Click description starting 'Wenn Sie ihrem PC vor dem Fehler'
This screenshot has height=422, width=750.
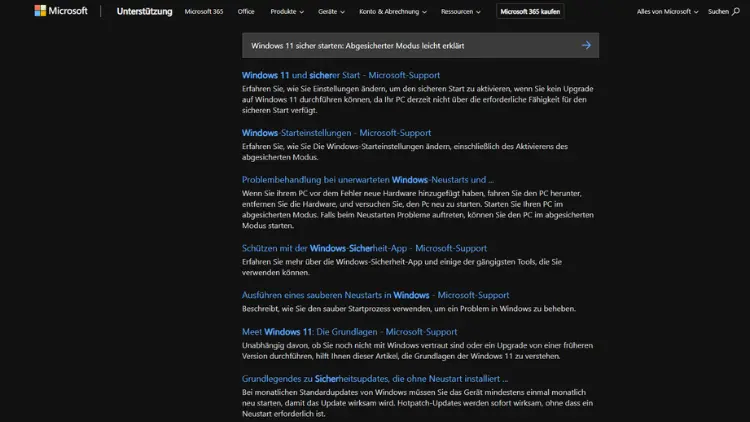coord(418,209)
